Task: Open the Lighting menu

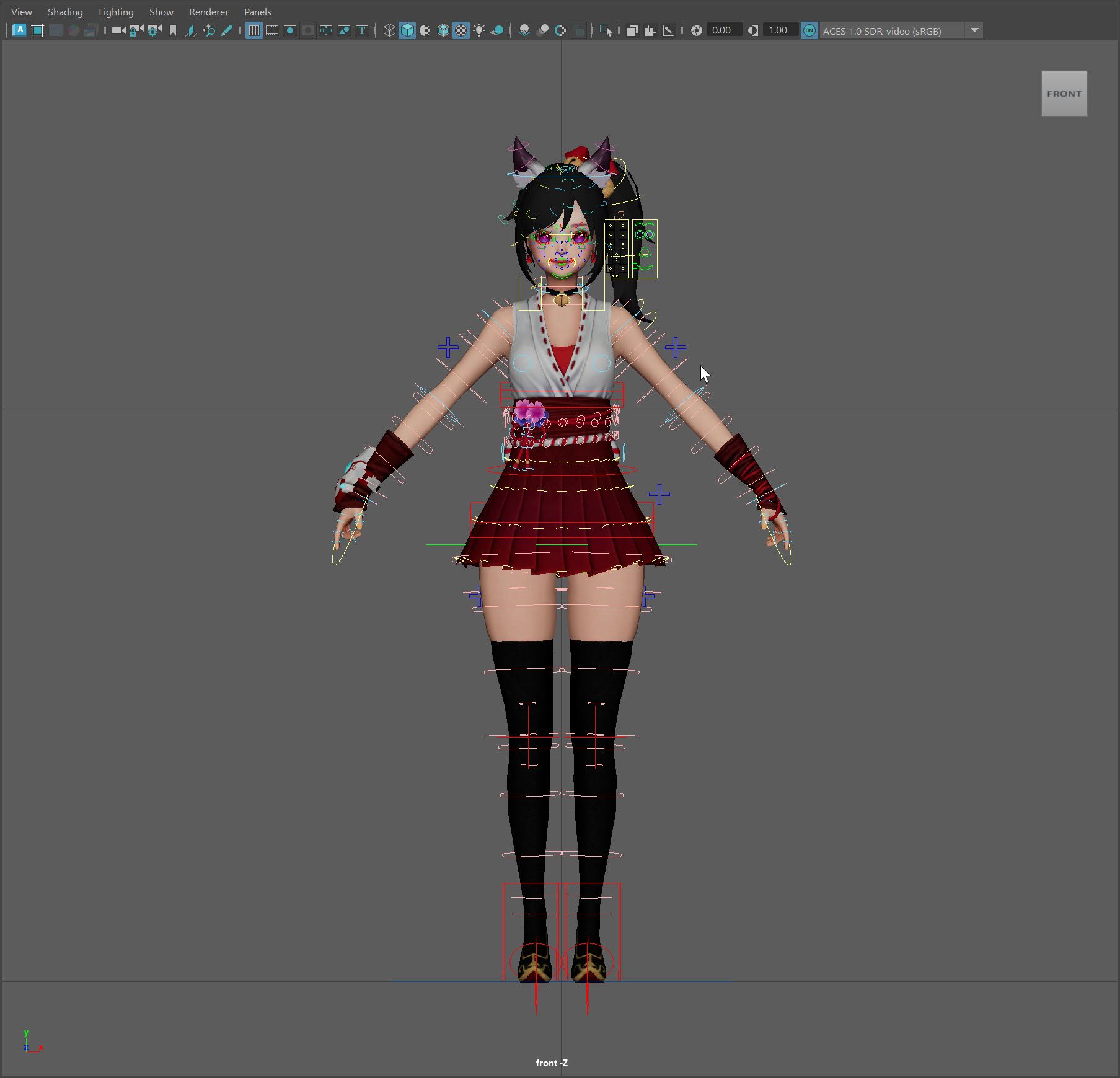Action: click(x=116, y=12)
